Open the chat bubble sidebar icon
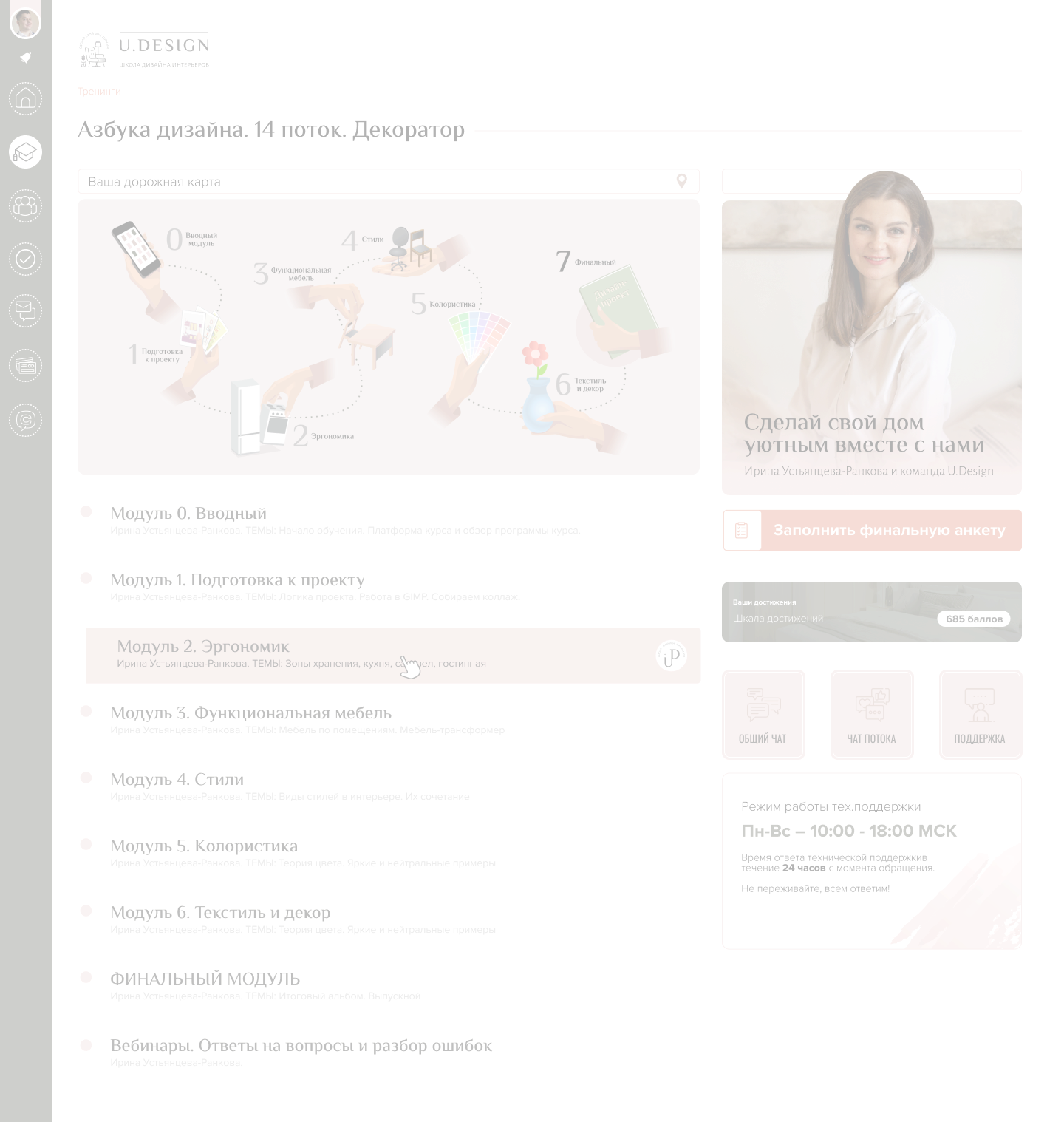The height and width of the screenshot is (1122, 1064). point(25,421)
